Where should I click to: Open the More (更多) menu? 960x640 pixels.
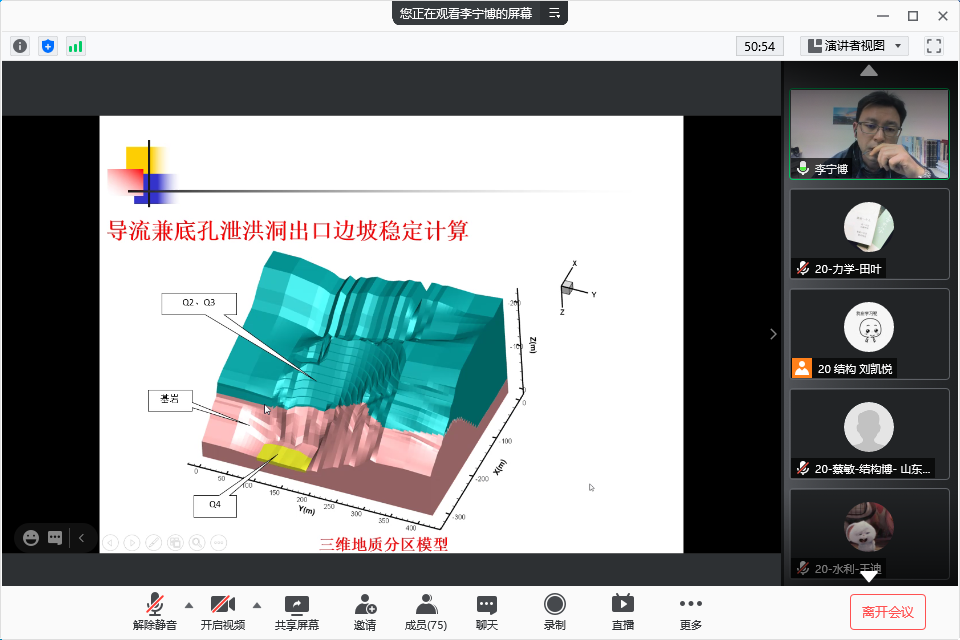[690, 611]
